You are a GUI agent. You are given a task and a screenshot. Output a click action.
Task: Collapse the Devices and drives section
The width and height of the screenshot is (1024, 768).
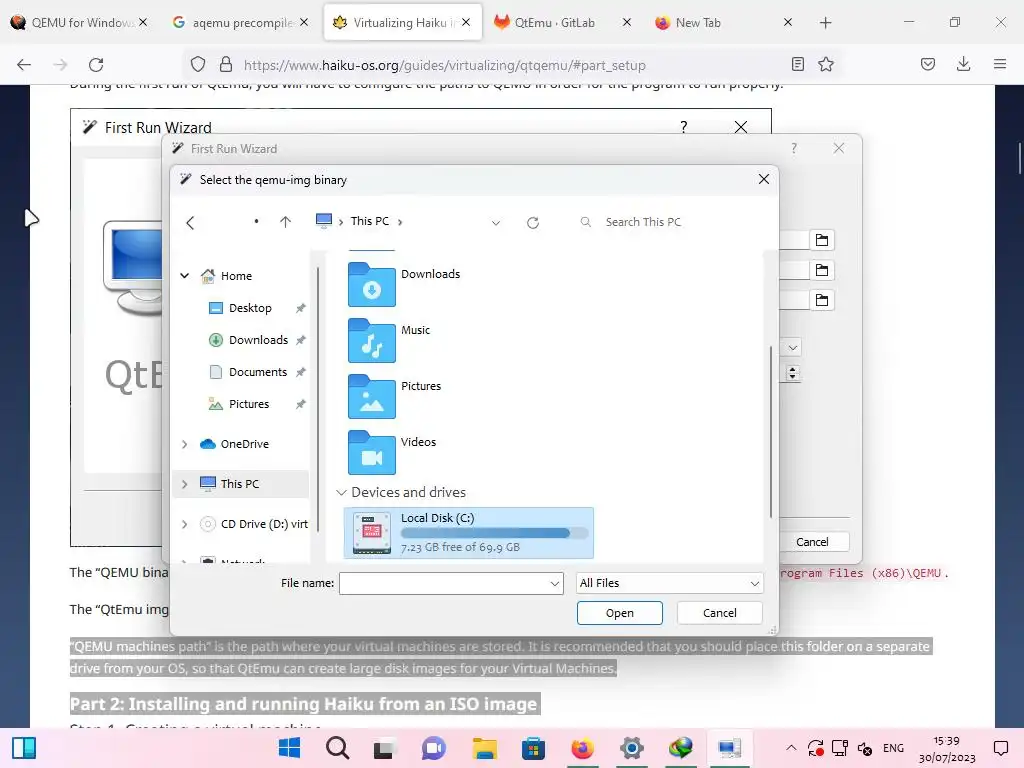[341, 492]
